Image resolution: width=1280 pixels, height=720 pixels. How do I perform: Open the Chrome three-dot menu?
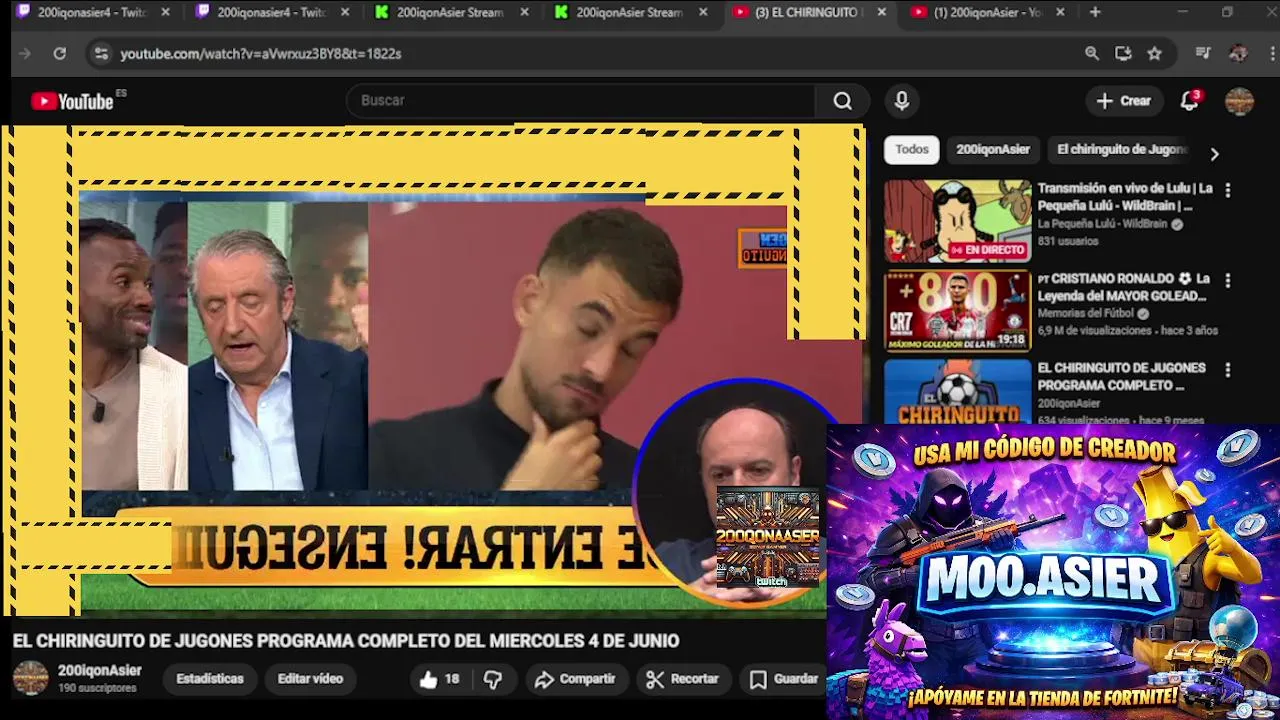click(x=1270, y=54)
